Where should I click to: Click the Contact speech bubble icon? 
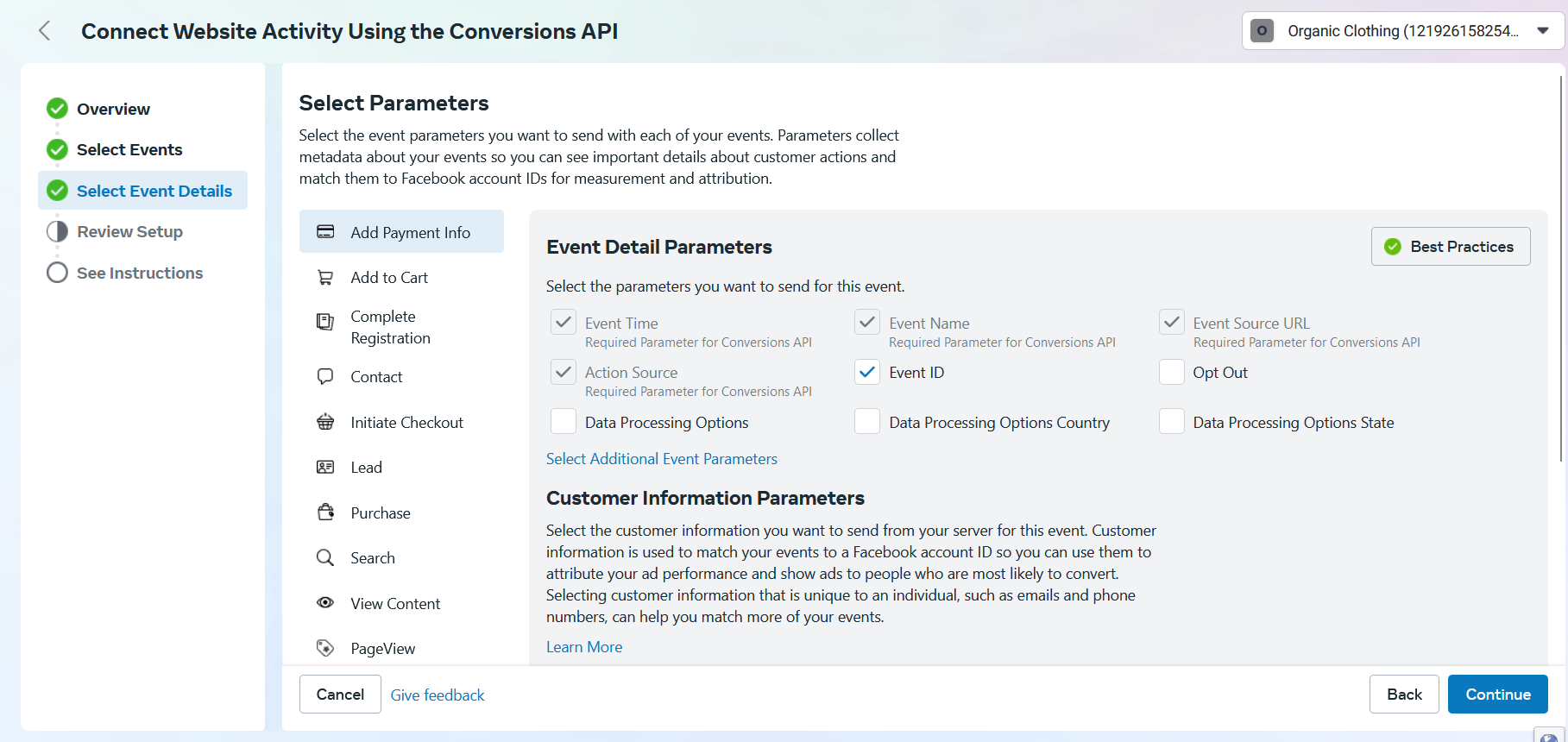pos(325,376)
